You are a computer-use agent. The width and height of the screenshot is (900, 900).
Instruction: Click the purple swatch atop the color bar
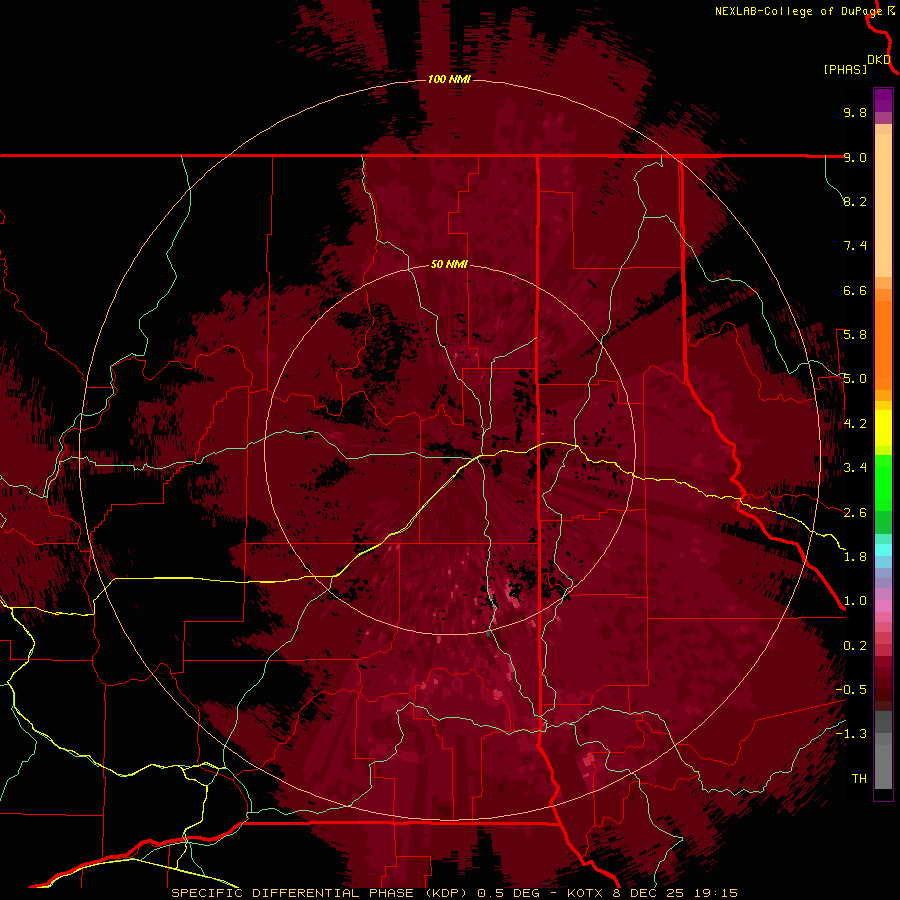click(883, 100)
